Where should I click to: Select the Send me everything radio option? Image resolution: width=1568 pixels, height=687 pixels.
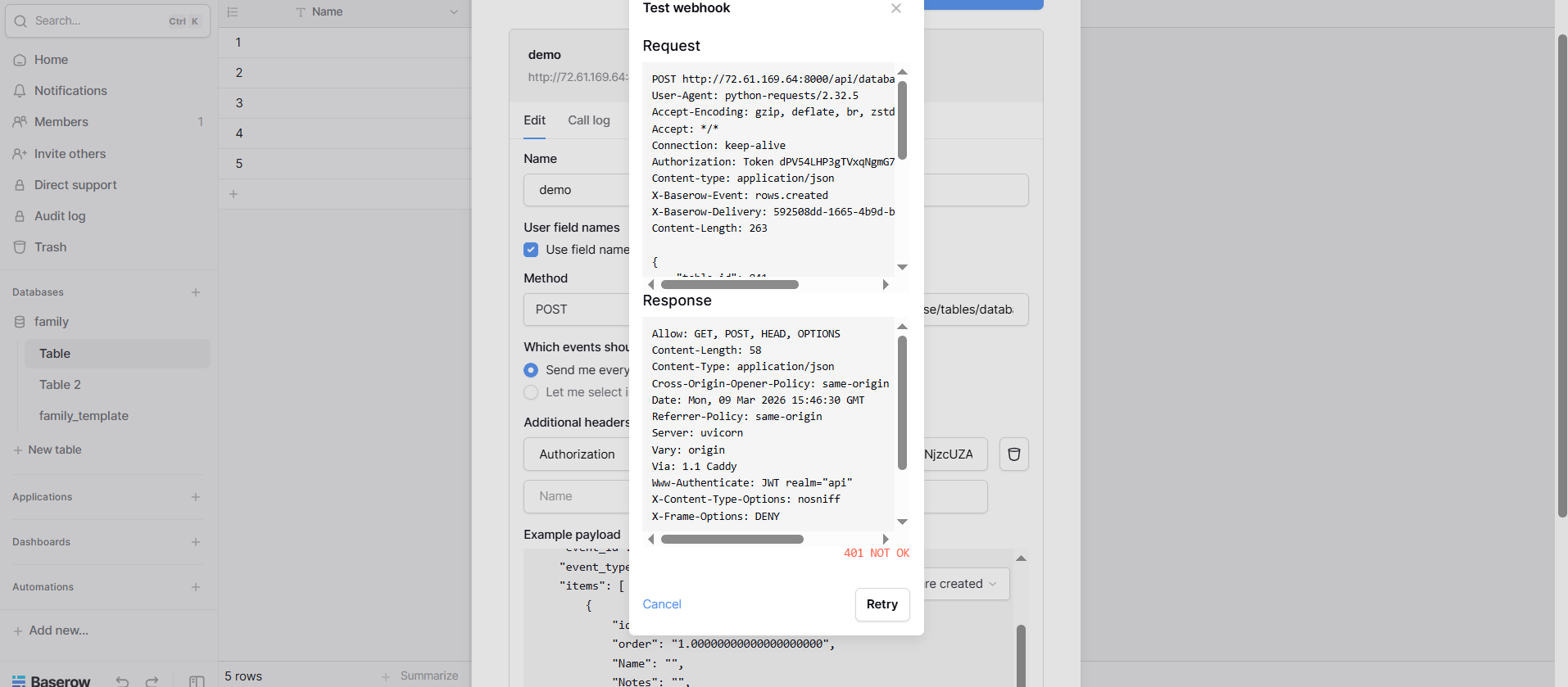(x=531, y=370)
